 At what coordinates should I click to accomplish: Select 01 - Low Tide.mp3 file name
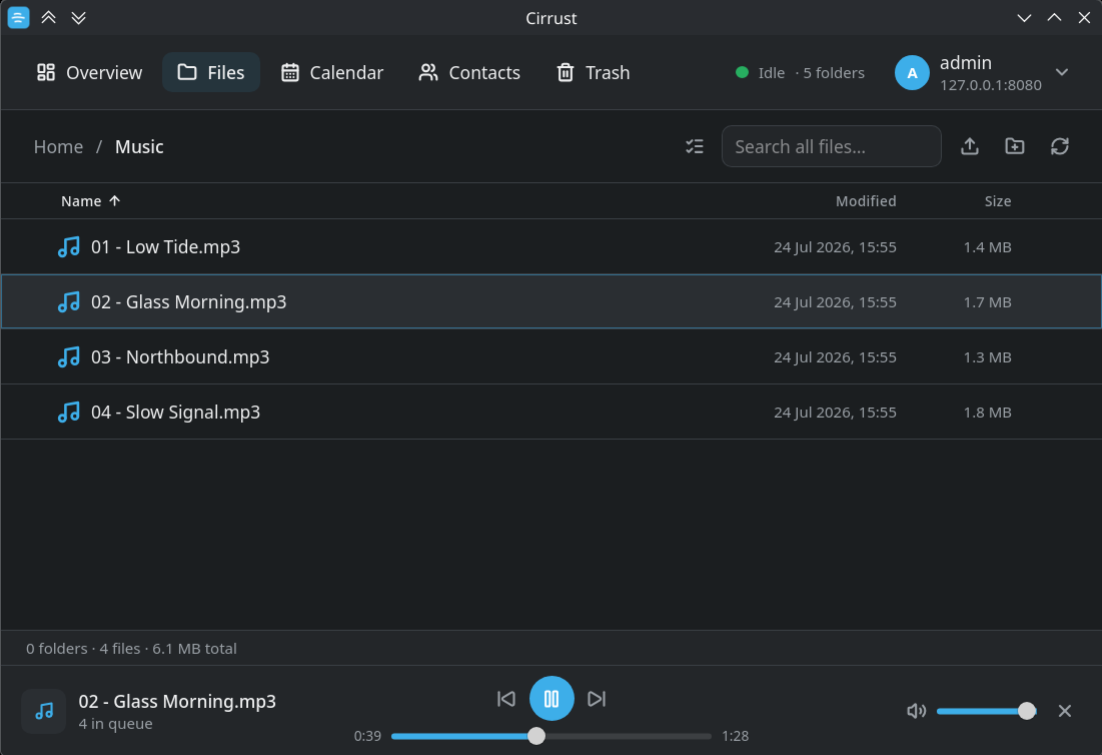166,247
